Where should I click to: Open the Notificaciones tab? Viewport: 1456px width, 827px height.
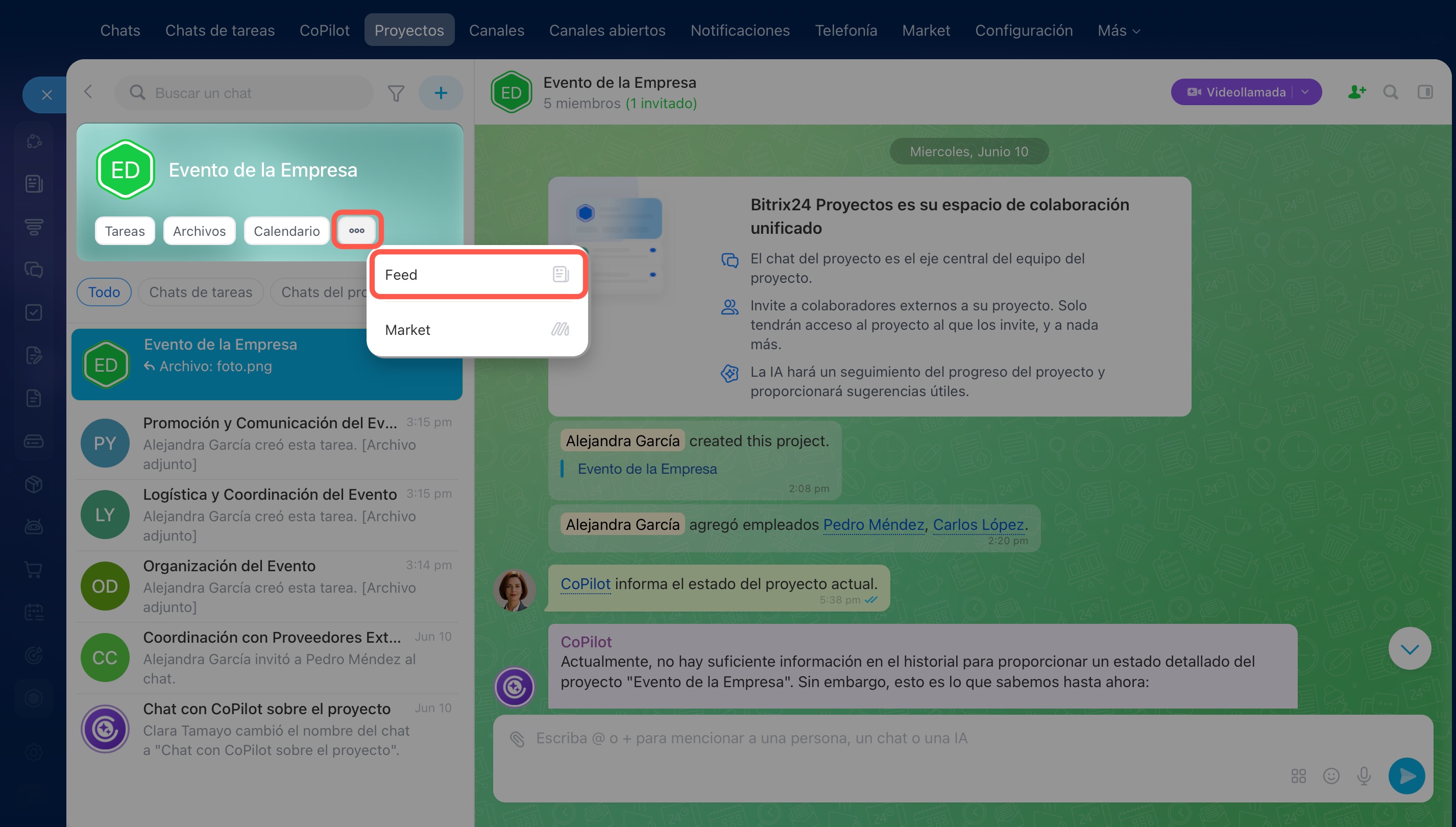coord(740,30)
